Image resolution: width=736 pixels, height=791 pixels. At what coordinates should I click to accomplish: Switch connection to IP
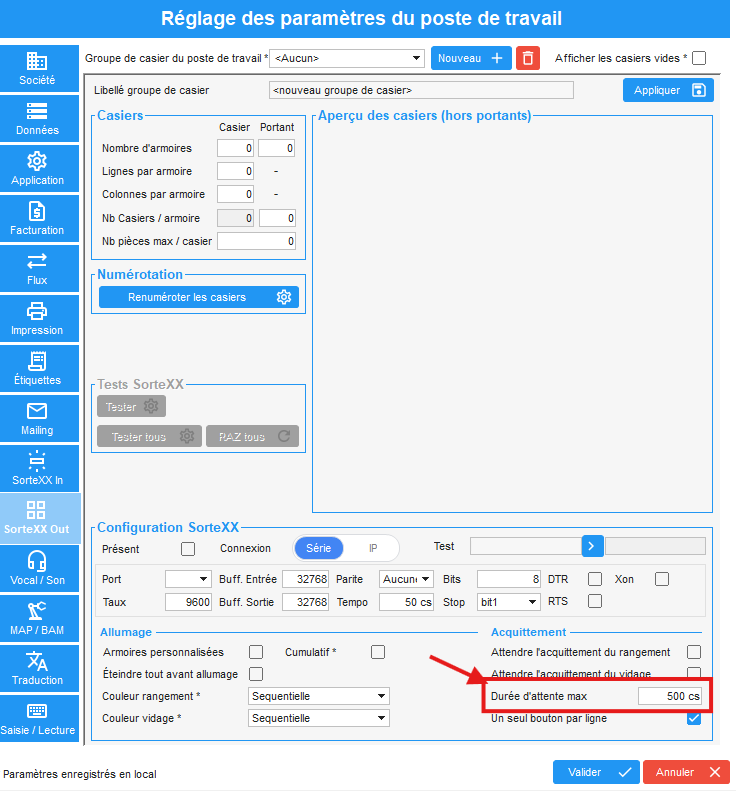click(x=373, y=548)
